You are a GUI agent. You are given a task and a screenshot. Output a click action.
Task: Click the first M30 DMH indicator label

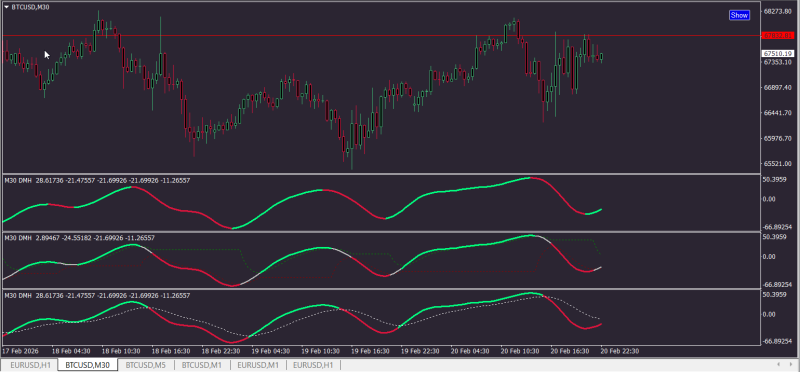point(97,180)
